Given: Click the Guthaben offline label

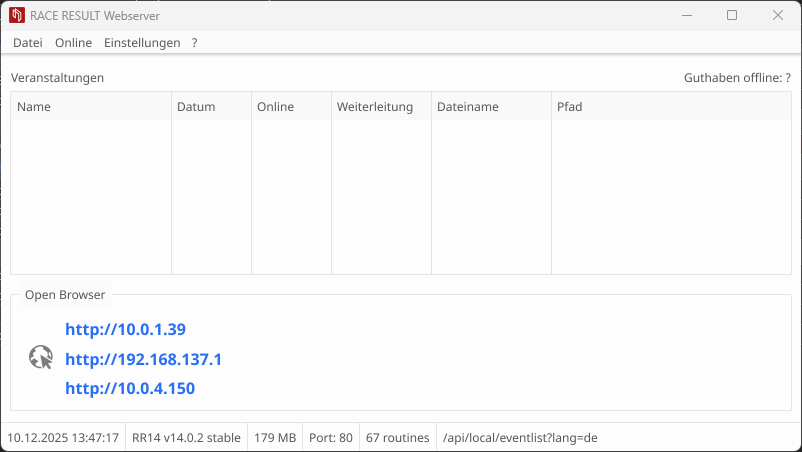Looking at the screenshot, I should coord(737,78).
